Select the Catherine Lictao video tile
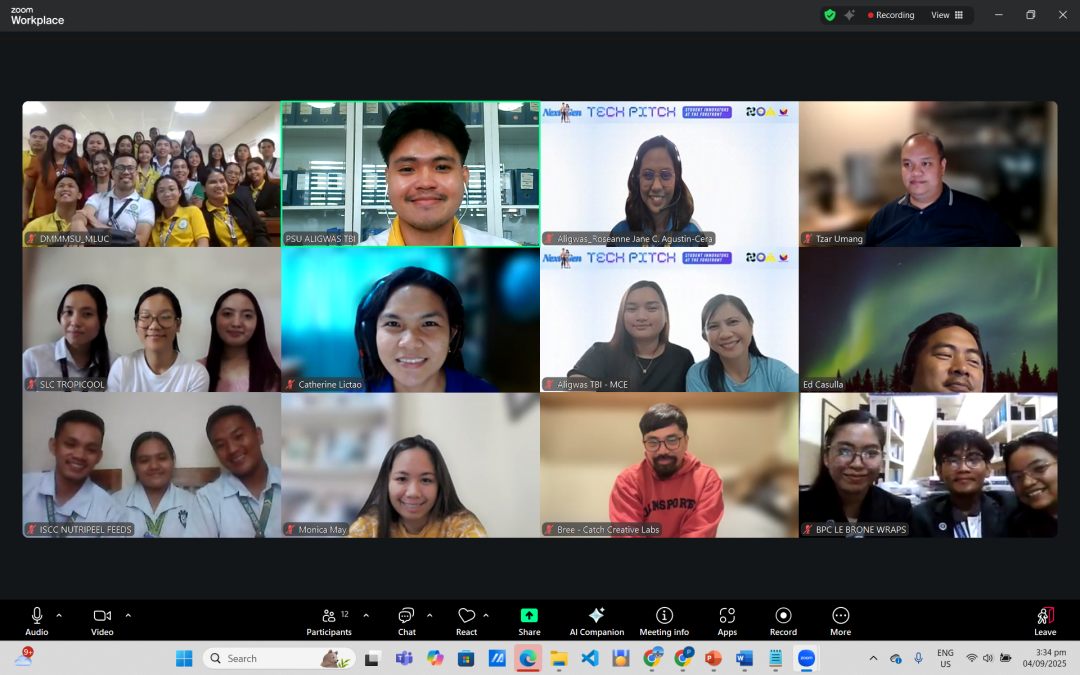This screenshot has height=675, width=1080. point(410,319)
